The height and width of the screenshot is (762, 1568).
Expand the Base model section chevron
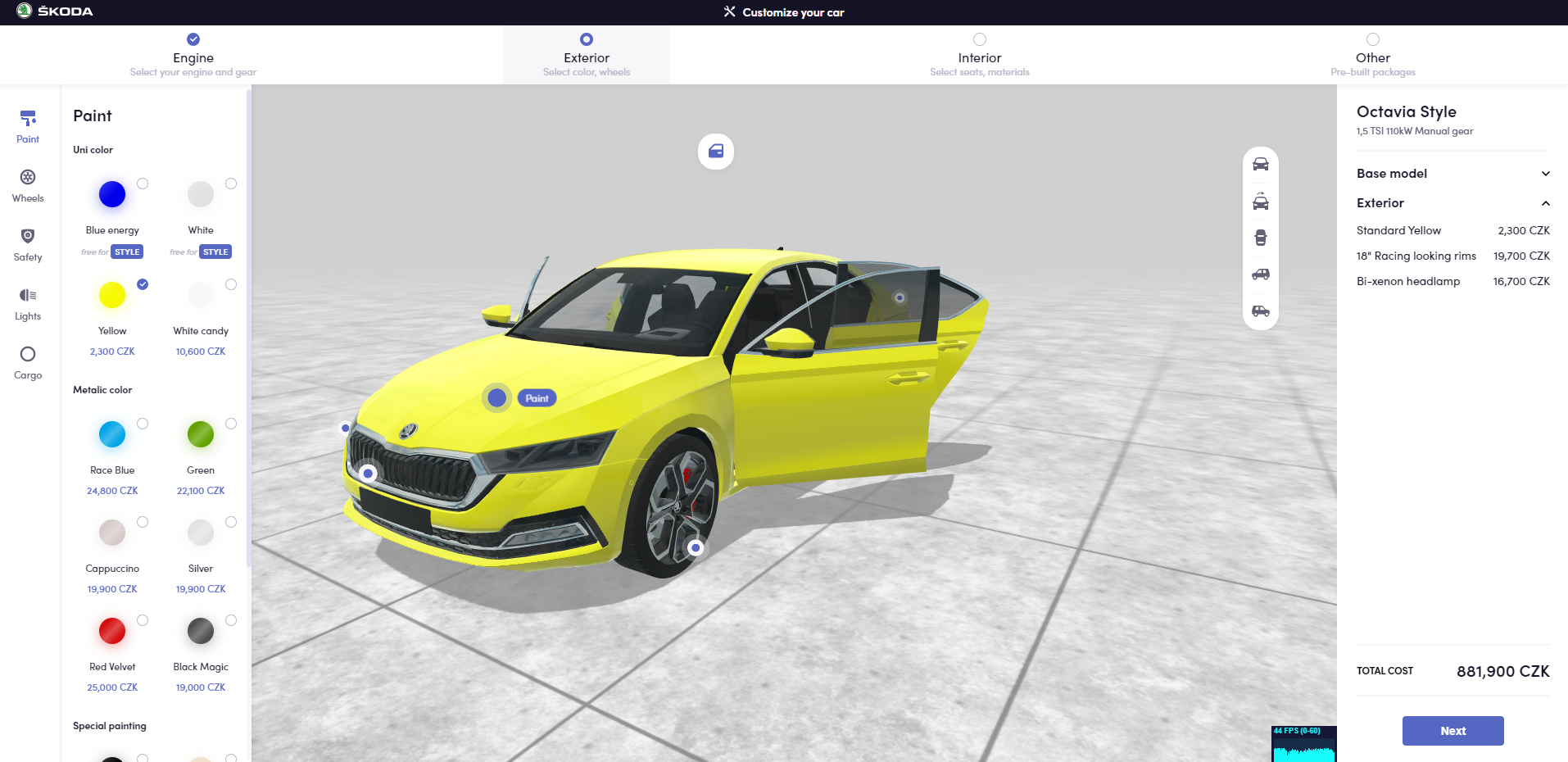point(1545,174)
